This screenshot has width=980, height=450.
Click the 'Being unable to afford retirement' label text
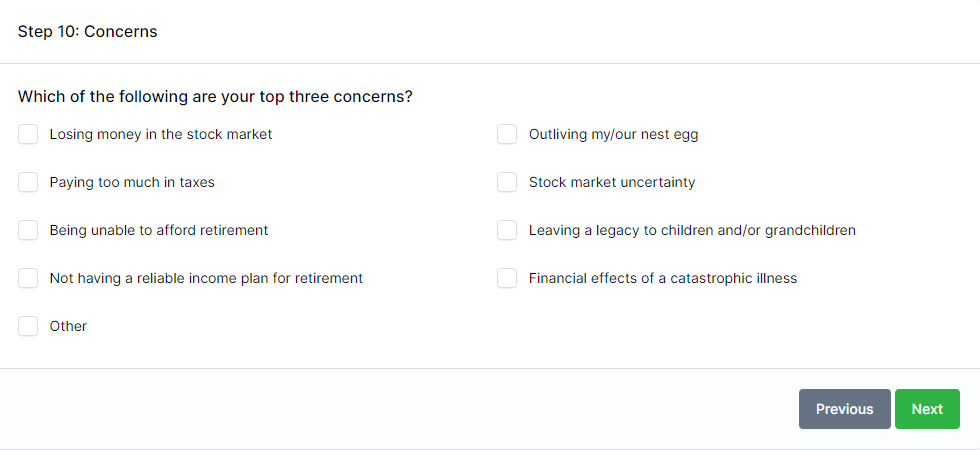point(159,230)
